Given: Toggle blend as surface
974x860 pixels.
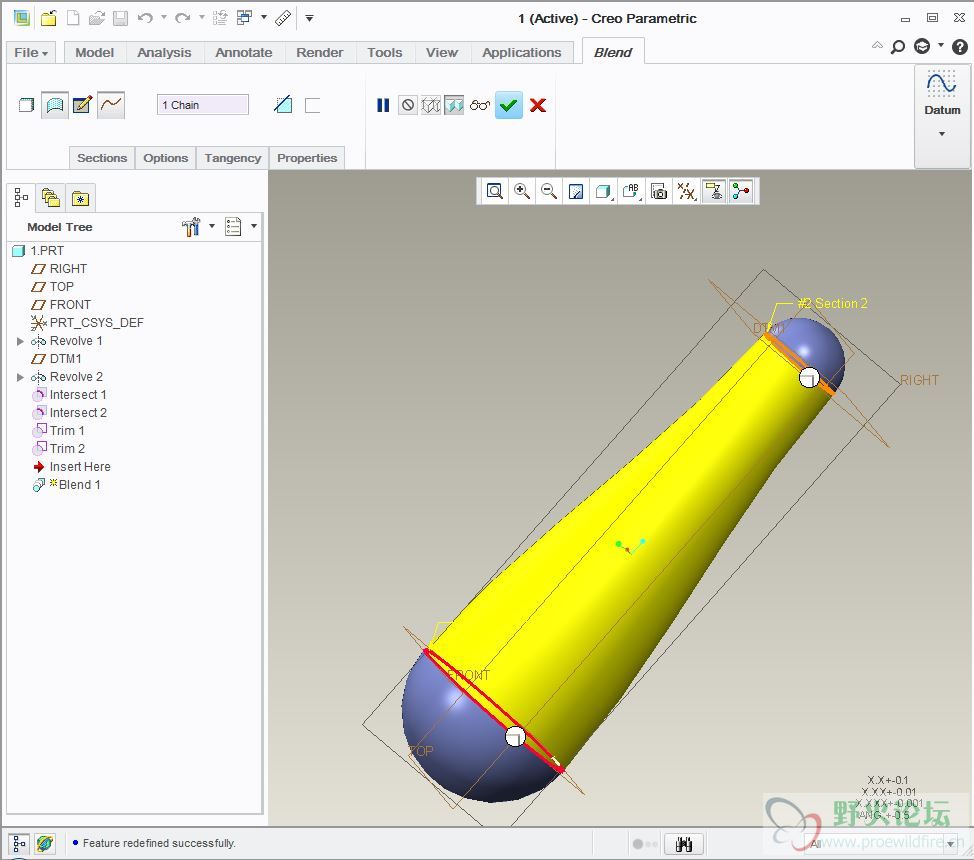Looking at the screenshot, I should click(55, 105).
